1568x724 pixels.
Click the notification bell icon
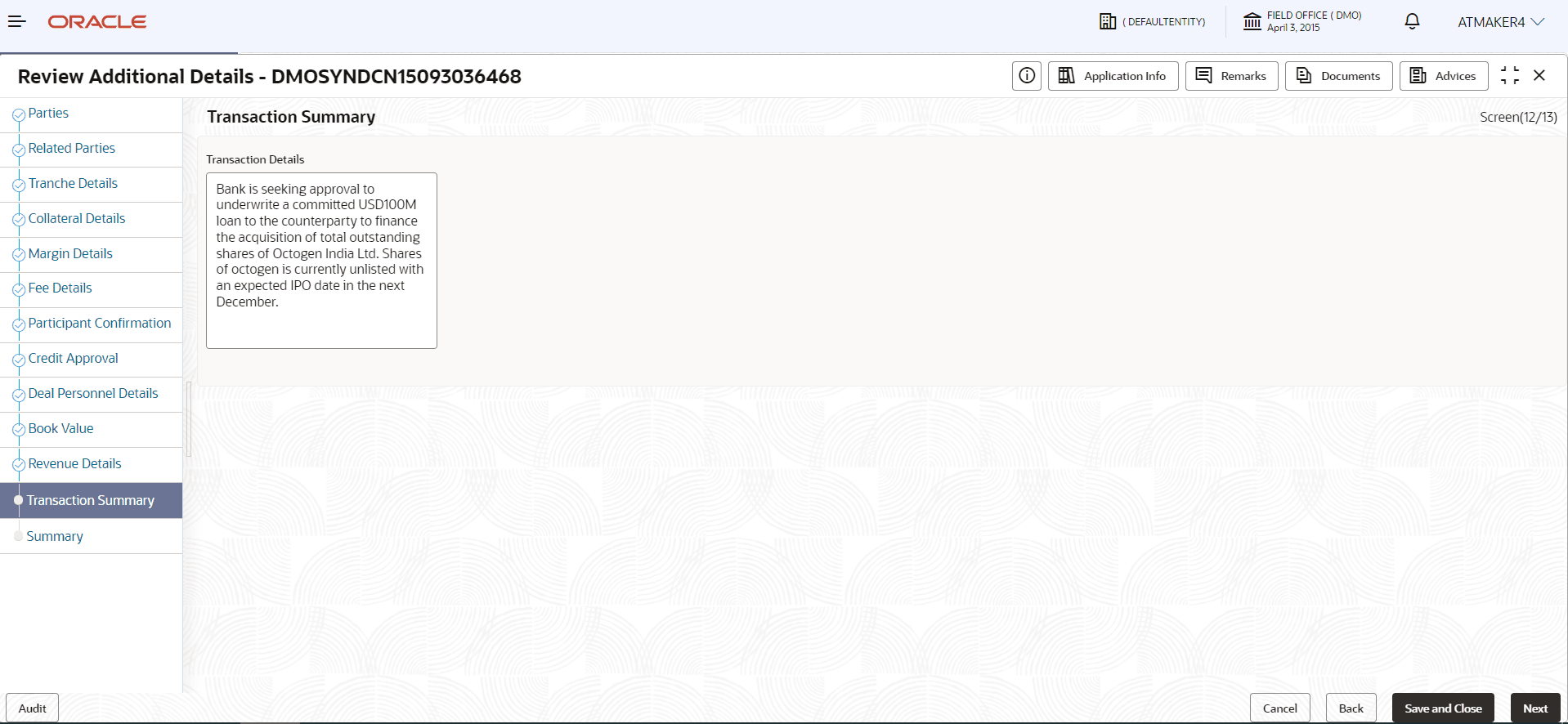(x=1412, y=22)
